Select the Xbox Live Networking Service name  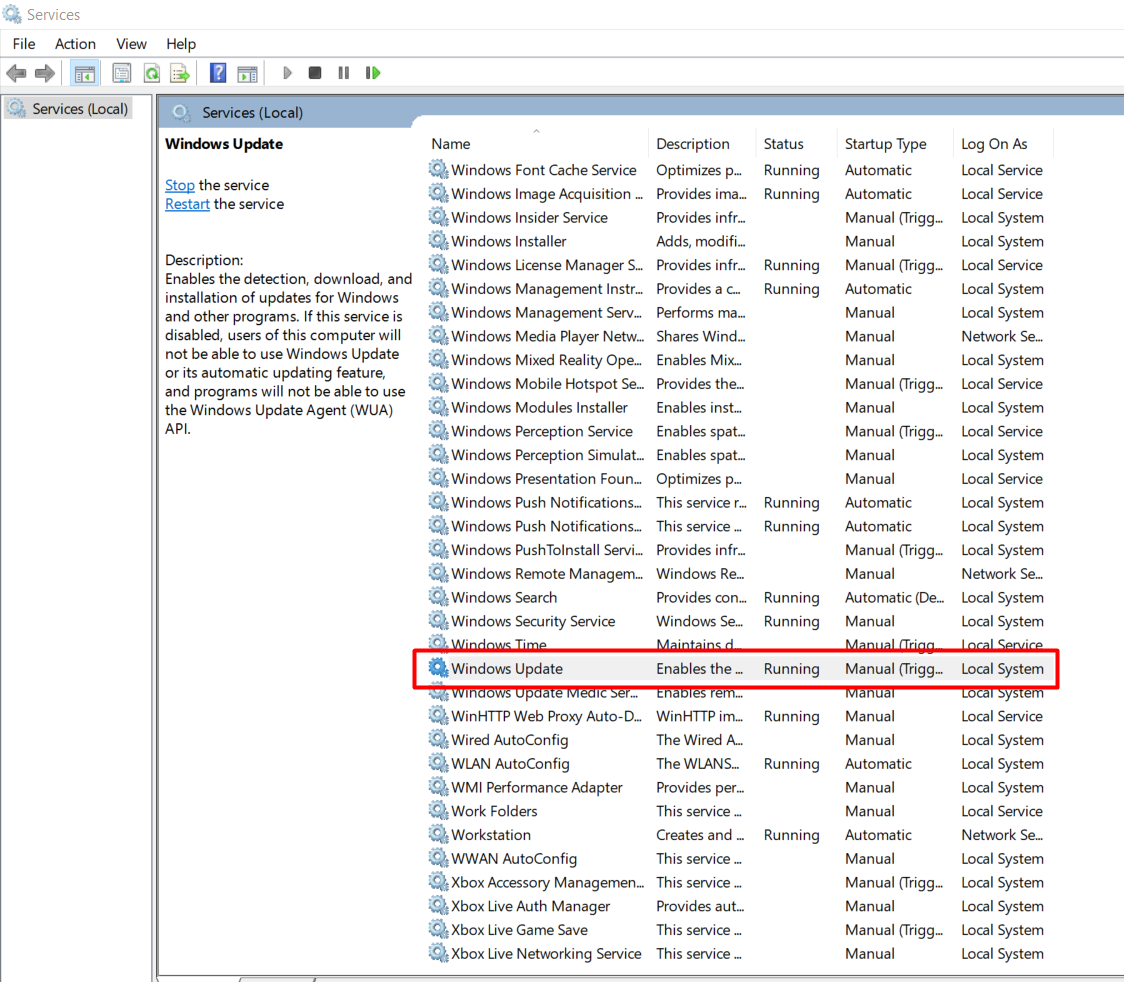(546, 953)
